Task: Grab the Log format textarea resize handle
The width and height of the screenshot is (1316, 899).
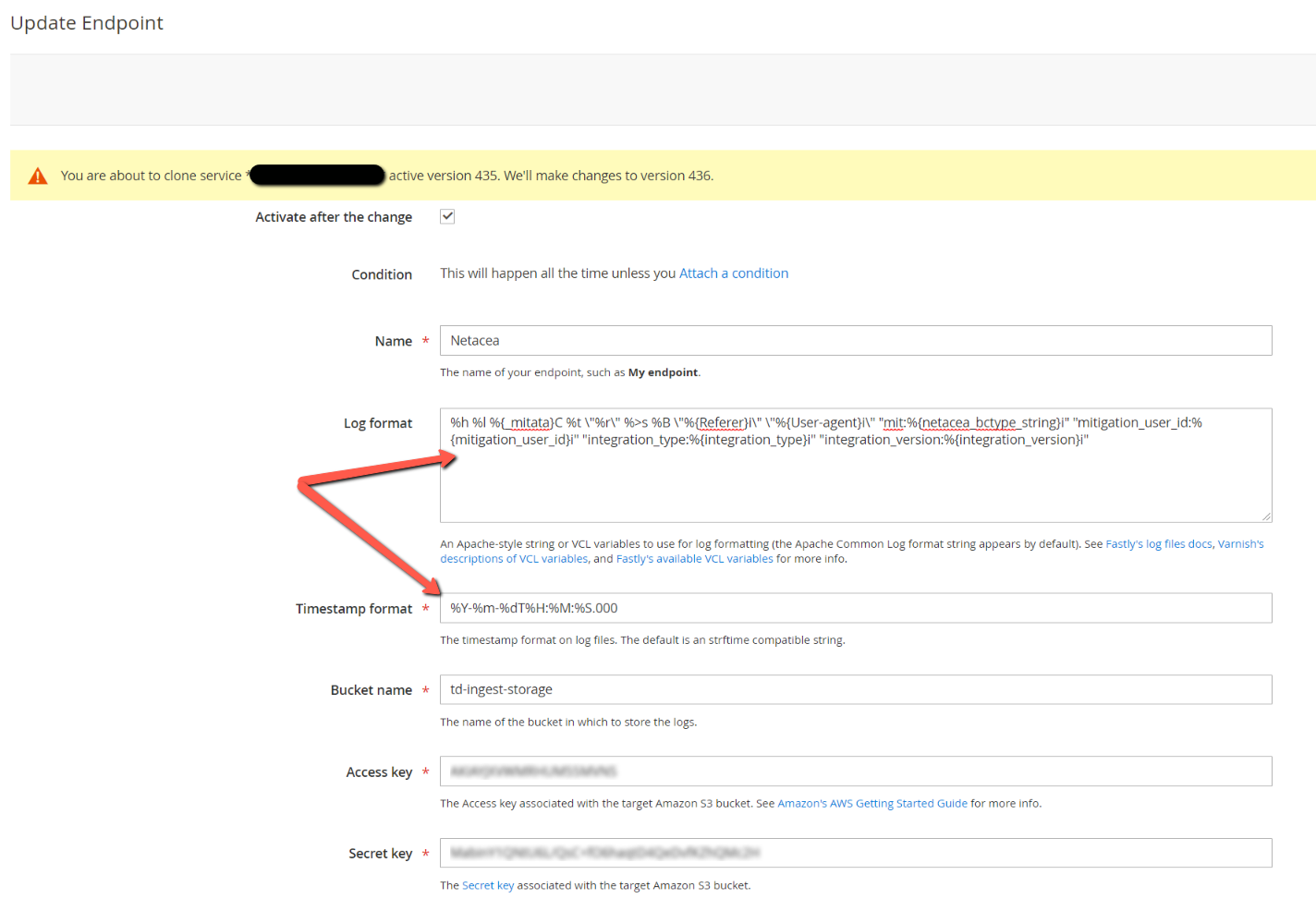Action: [x=1265, y=516]
